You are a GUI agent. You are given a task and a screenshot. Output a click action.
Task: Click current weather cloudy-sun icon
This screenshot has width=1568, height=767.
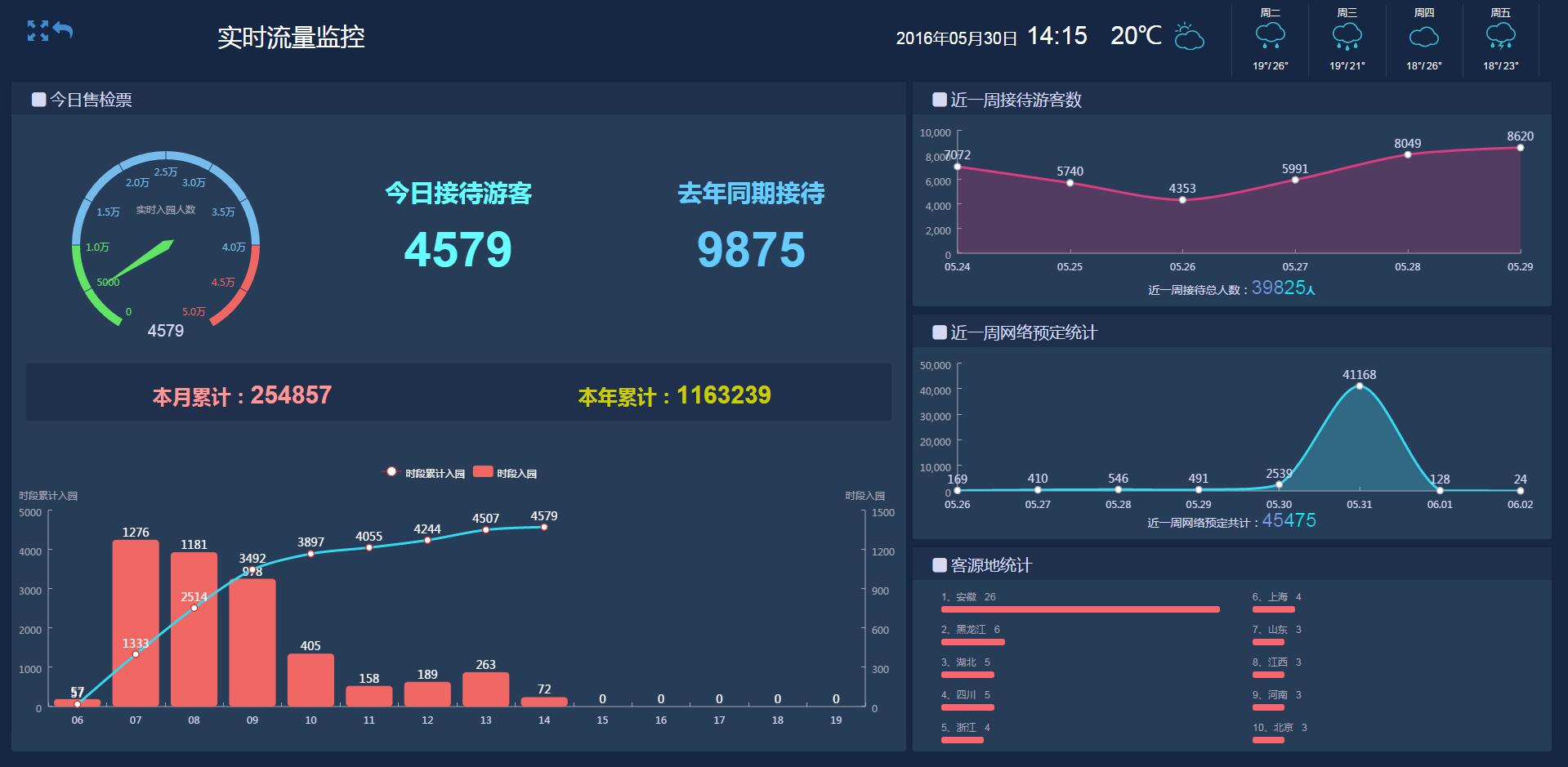click(x=1189, y=37)
